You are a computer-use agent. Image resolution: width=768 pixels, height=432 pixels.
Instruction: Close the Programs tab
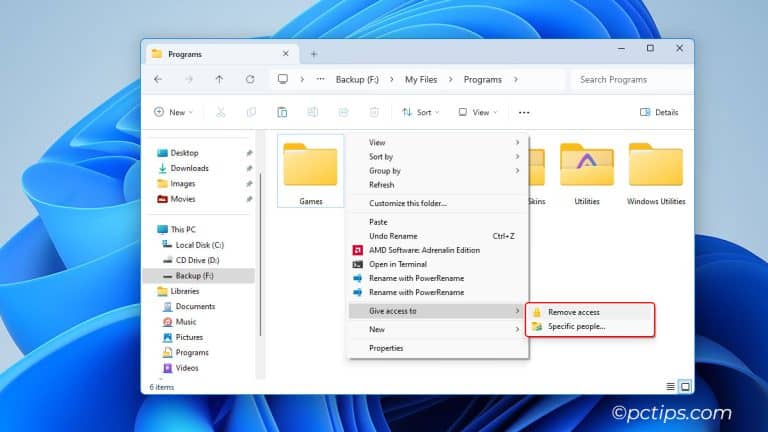coord(286,53)
